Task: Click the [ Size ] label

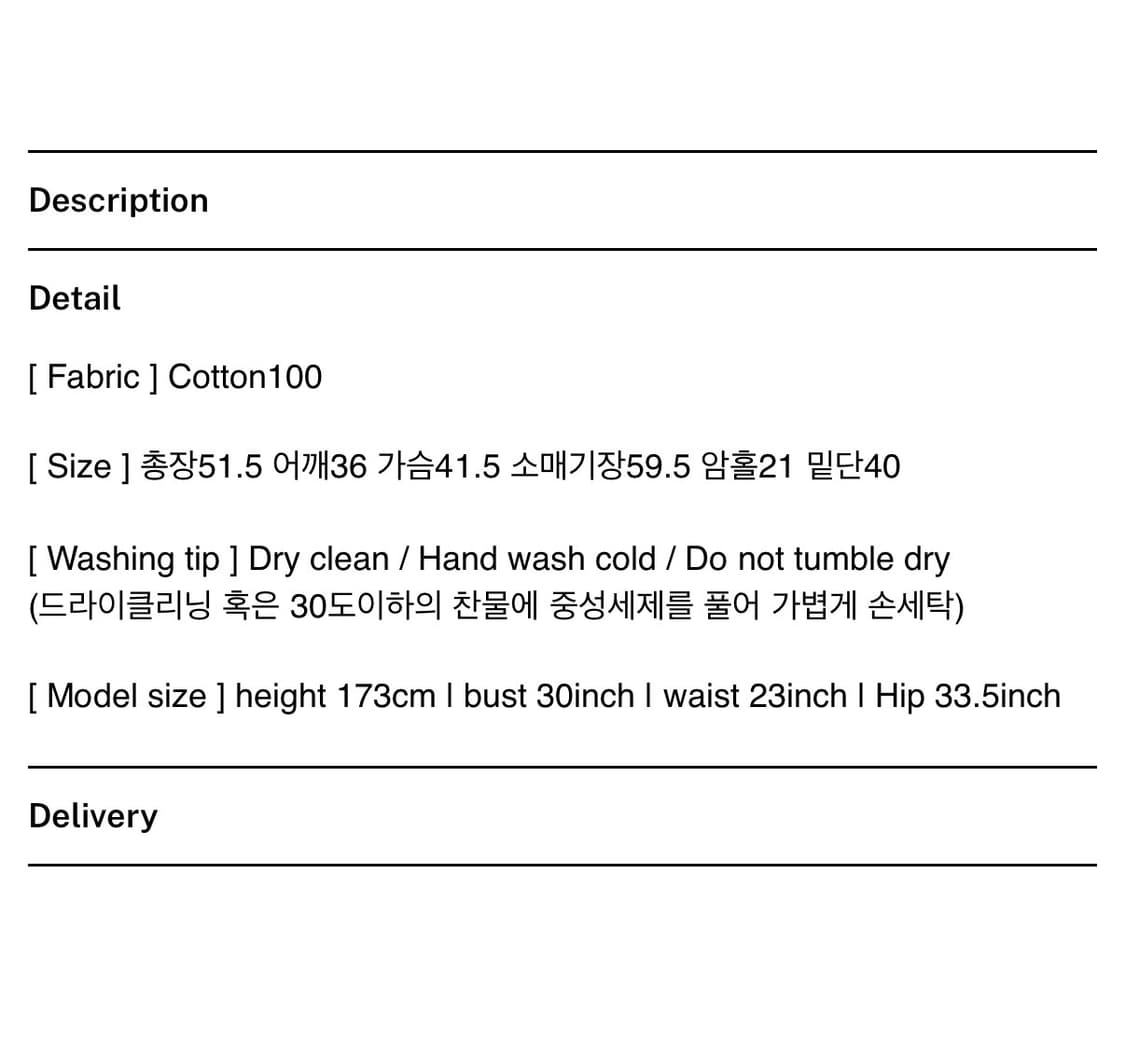Action: tap(79, 466)
